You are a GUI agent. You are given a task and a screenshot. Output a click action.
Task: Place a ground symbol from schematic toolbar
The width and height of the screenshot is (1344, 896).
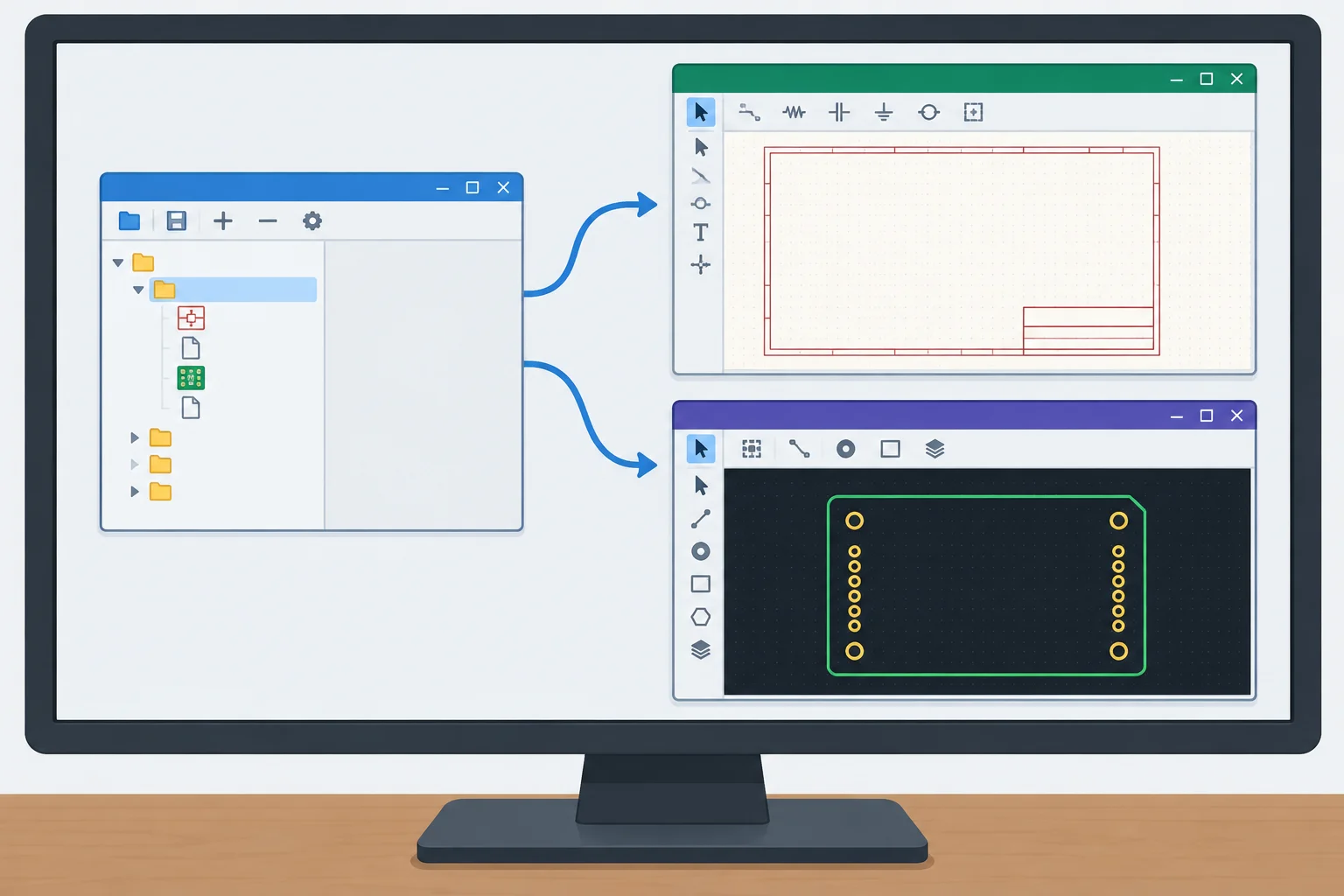coord(884,112)
